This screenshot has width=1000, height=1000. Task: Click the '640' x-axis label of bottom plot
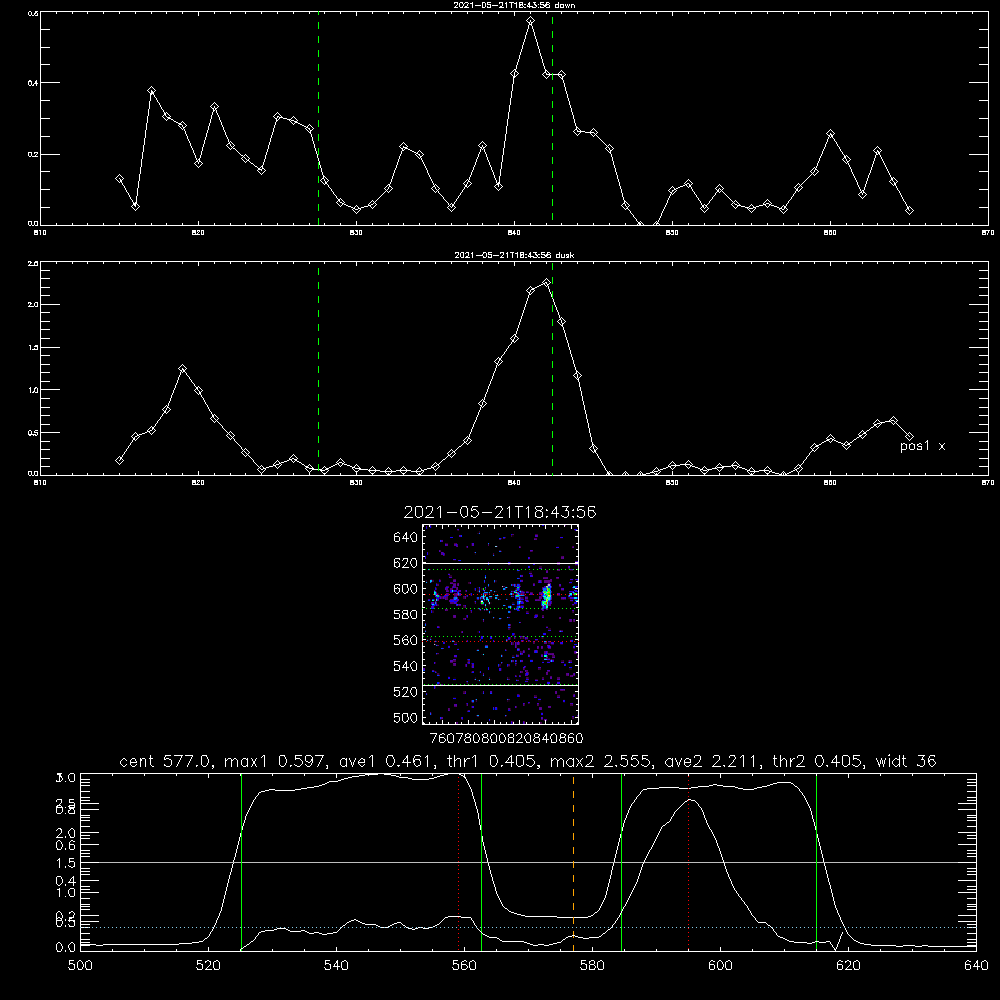(976, 966)
